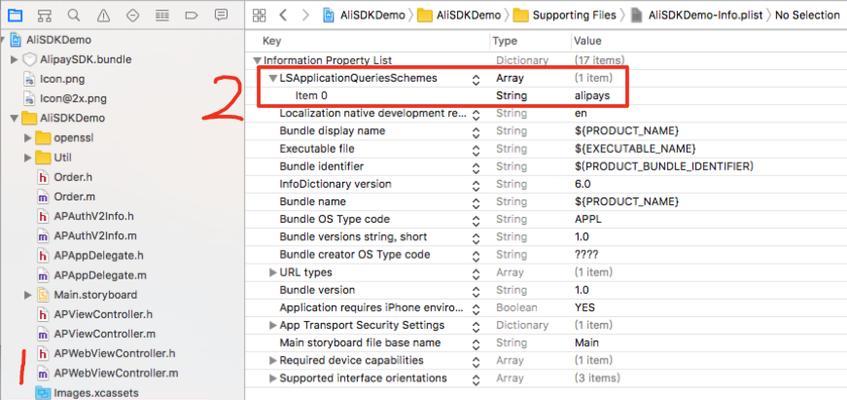The height and width of the screenshot is (400, 847).
Task: Click the ${EXECUTABLE_NAME} value
Action: tap(635, 149)
